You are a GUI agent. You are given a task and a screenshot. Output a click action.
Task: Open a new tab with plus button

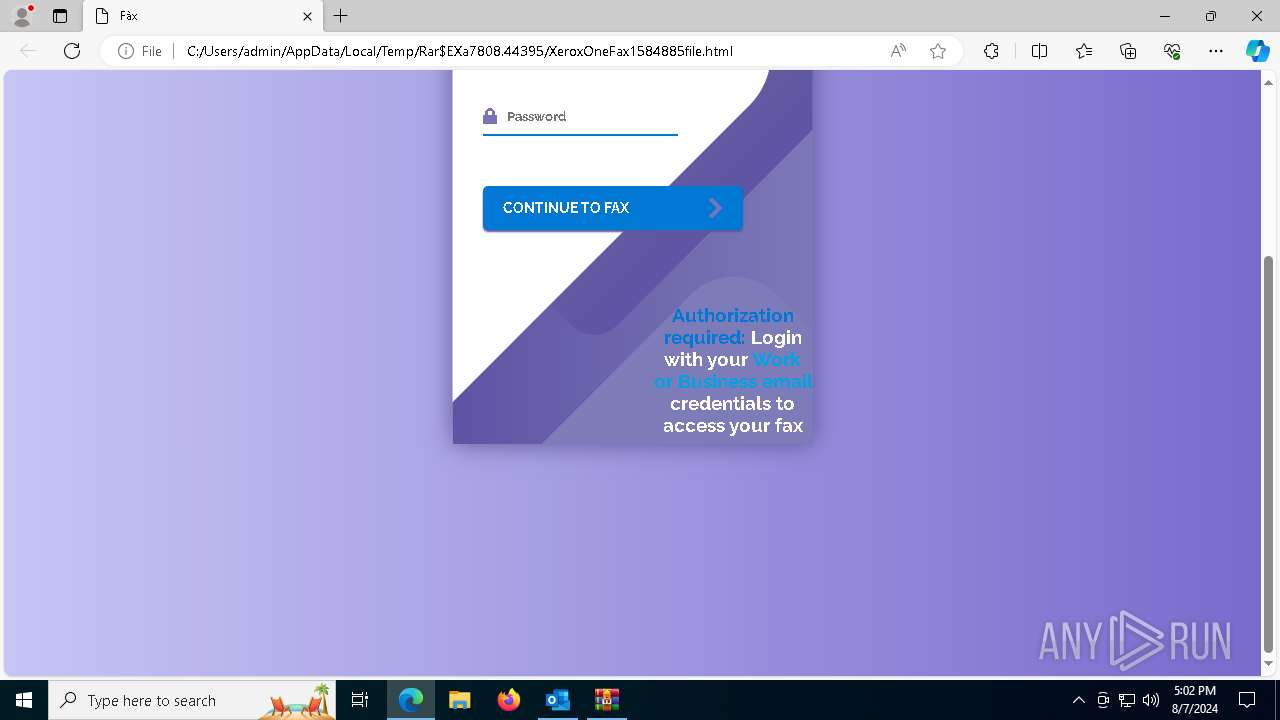341,16
